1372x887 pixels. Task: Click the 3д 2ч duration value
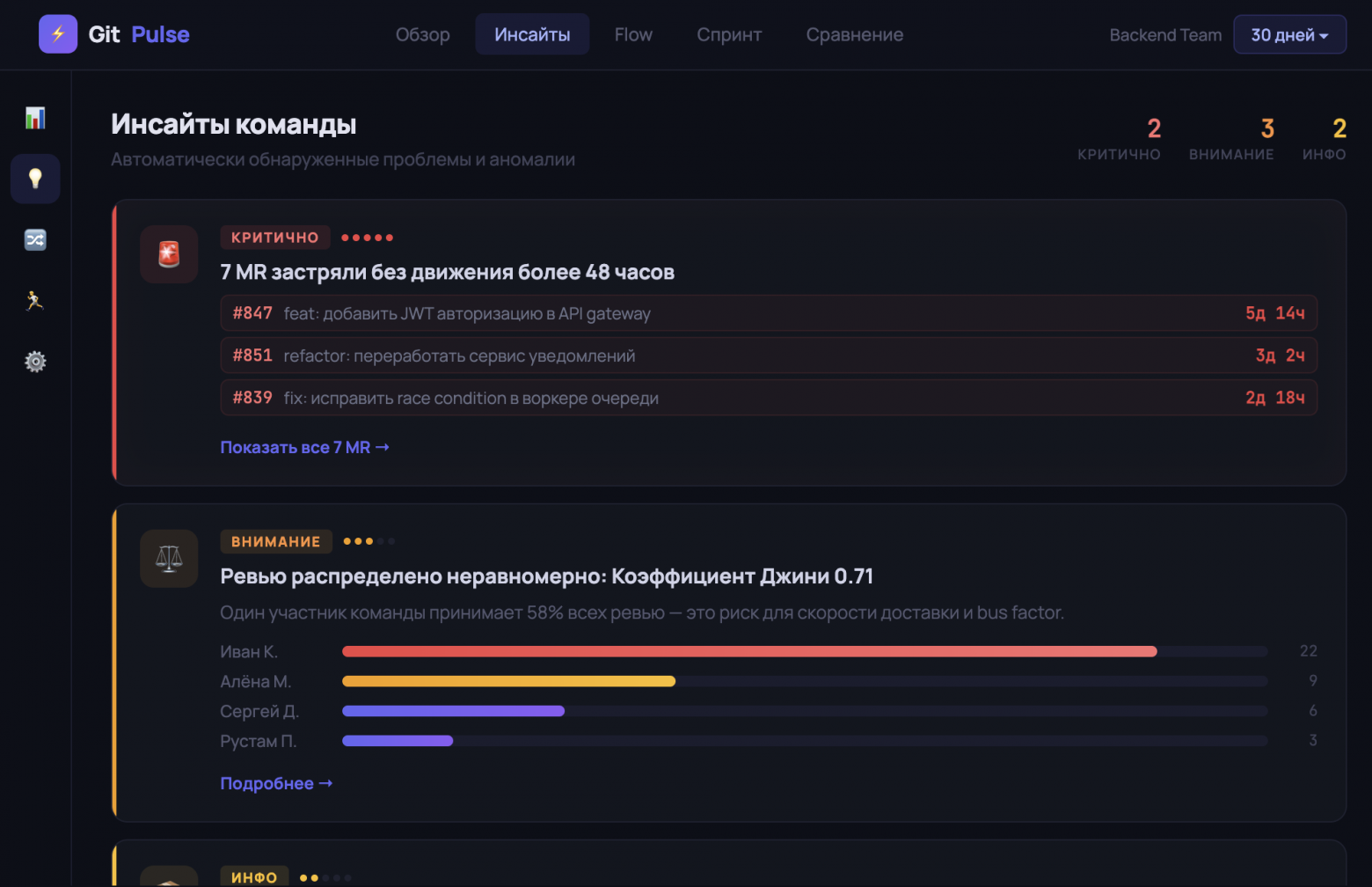[x=1281, y=356]
